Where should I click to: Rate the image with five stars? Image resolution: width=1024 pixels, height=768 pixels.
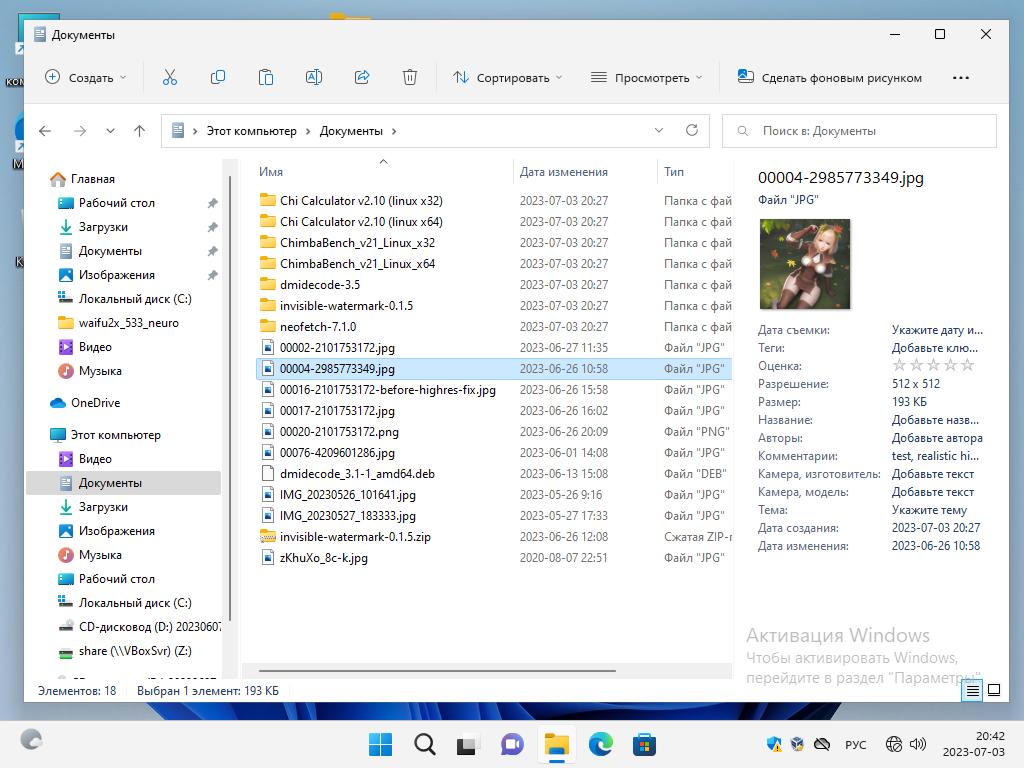[x=967, y=366]
